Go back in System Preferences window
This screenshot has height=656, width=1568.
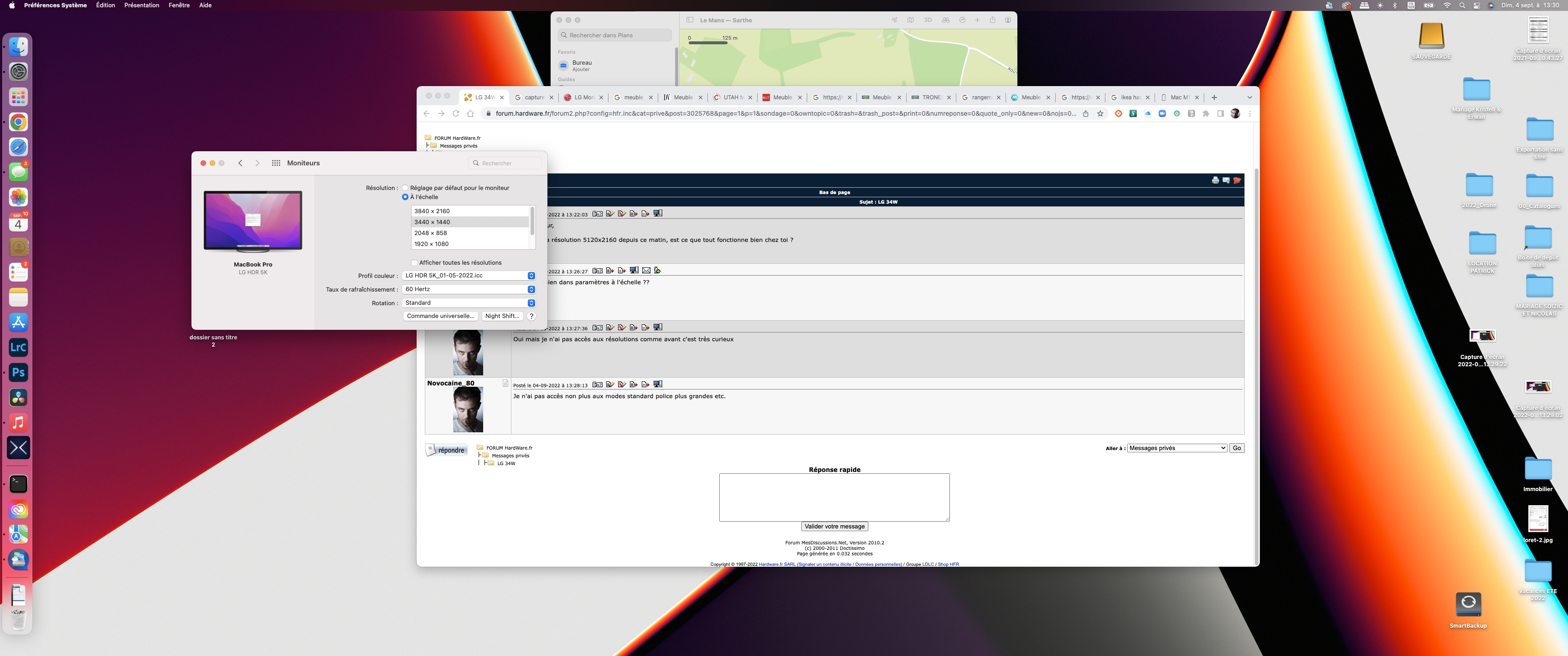pos(240,163)
